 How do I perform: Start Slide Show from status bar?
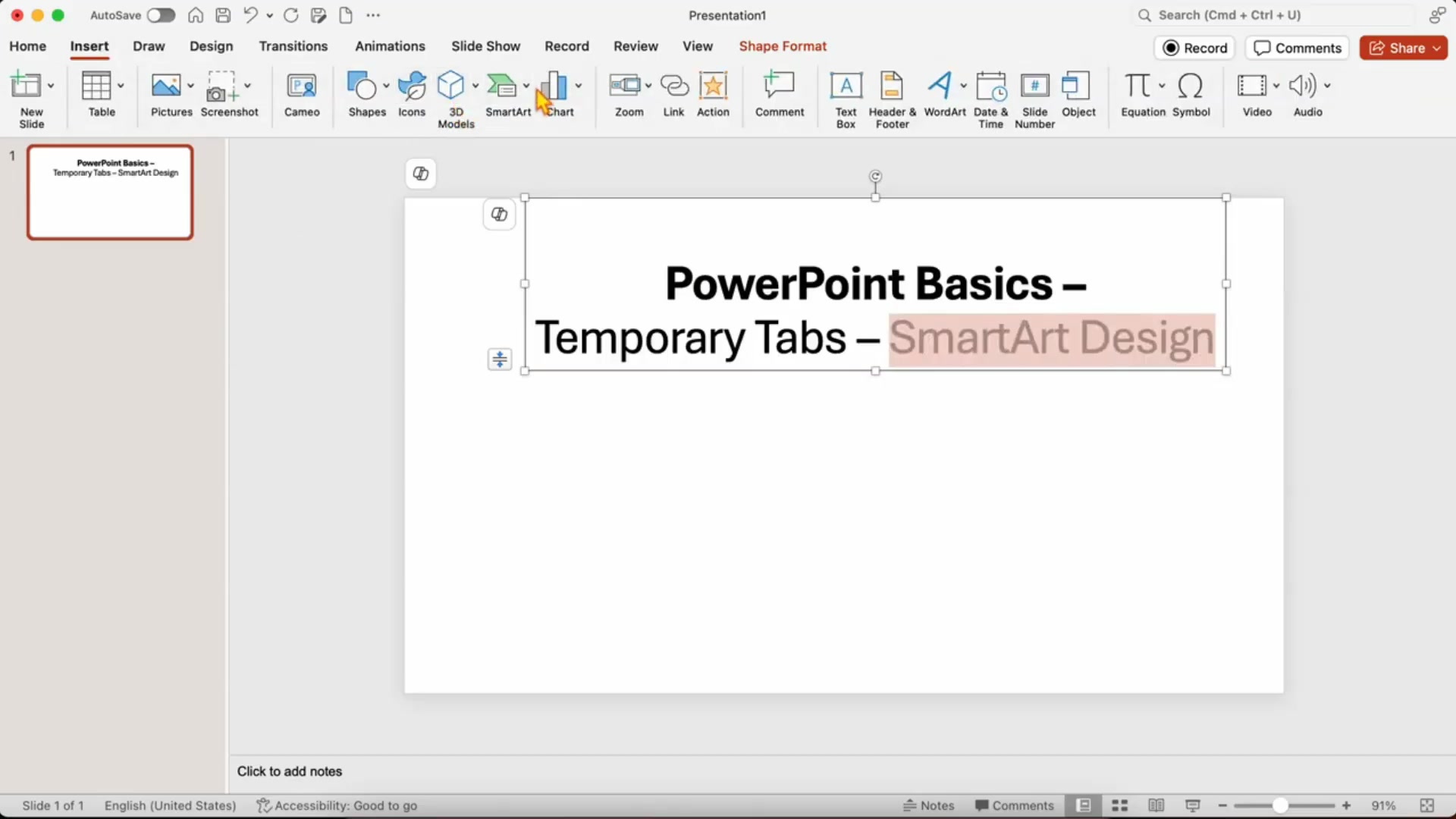1192,805
